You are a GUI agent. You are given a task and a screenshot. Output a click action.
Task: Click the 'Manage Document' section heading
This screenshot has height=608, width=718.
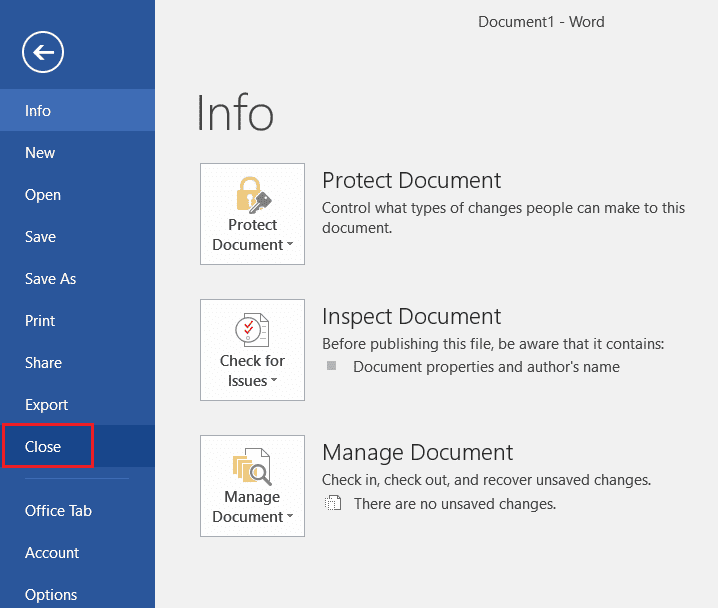(x=417, y=452)
